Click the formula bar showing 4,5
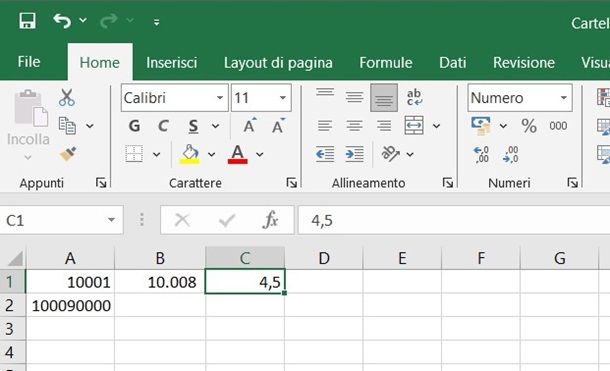This screenshot has height=371, width=610. pos(454,220)
